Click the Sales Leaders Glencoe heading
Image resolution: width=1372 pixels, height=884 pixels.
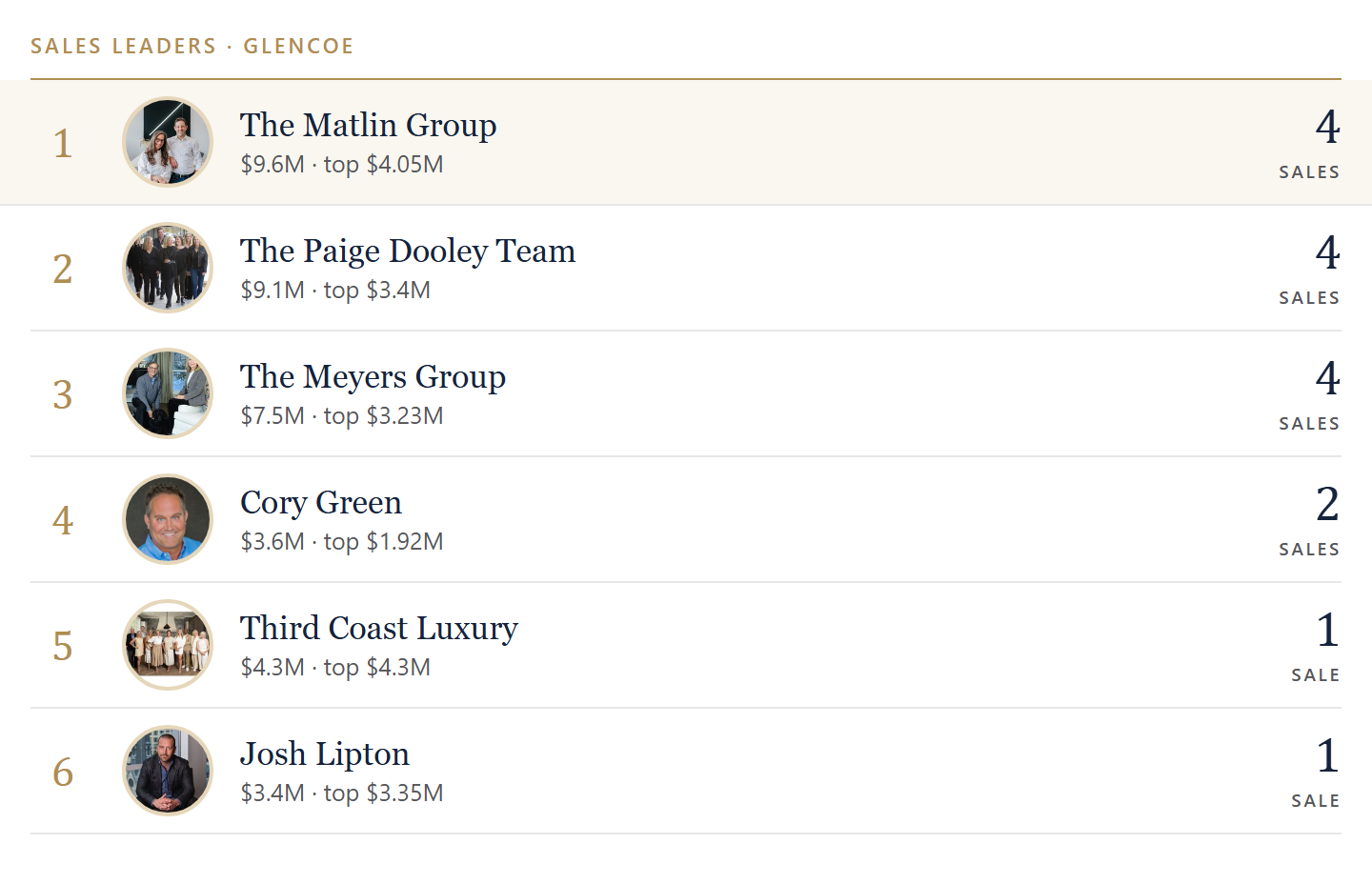point(192,46)
